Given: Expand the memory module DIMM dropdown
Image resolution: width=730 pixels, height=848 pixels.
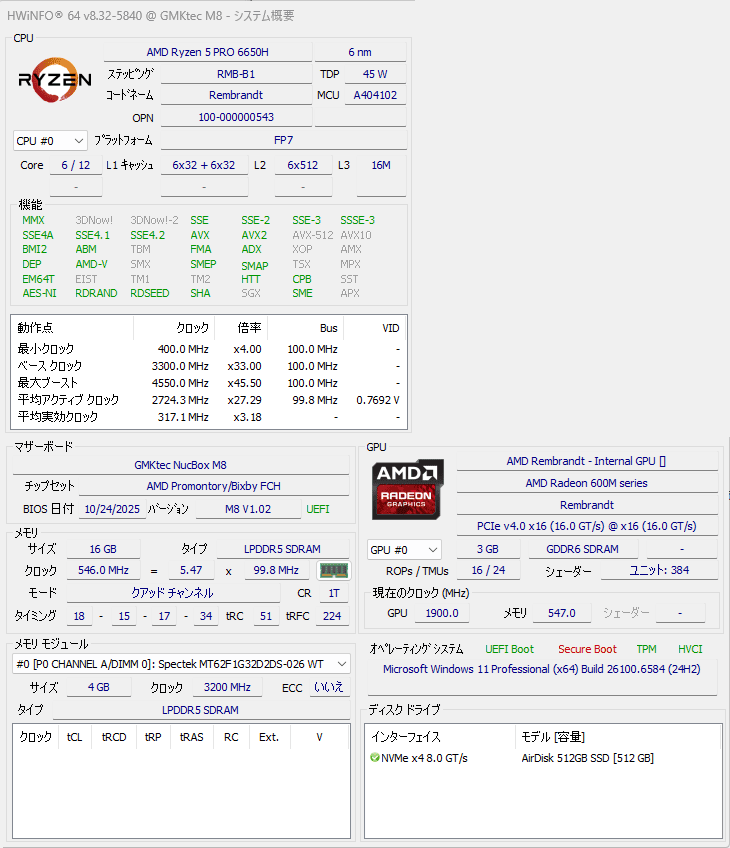Looking at the screenshot, I should pos(182,664).
